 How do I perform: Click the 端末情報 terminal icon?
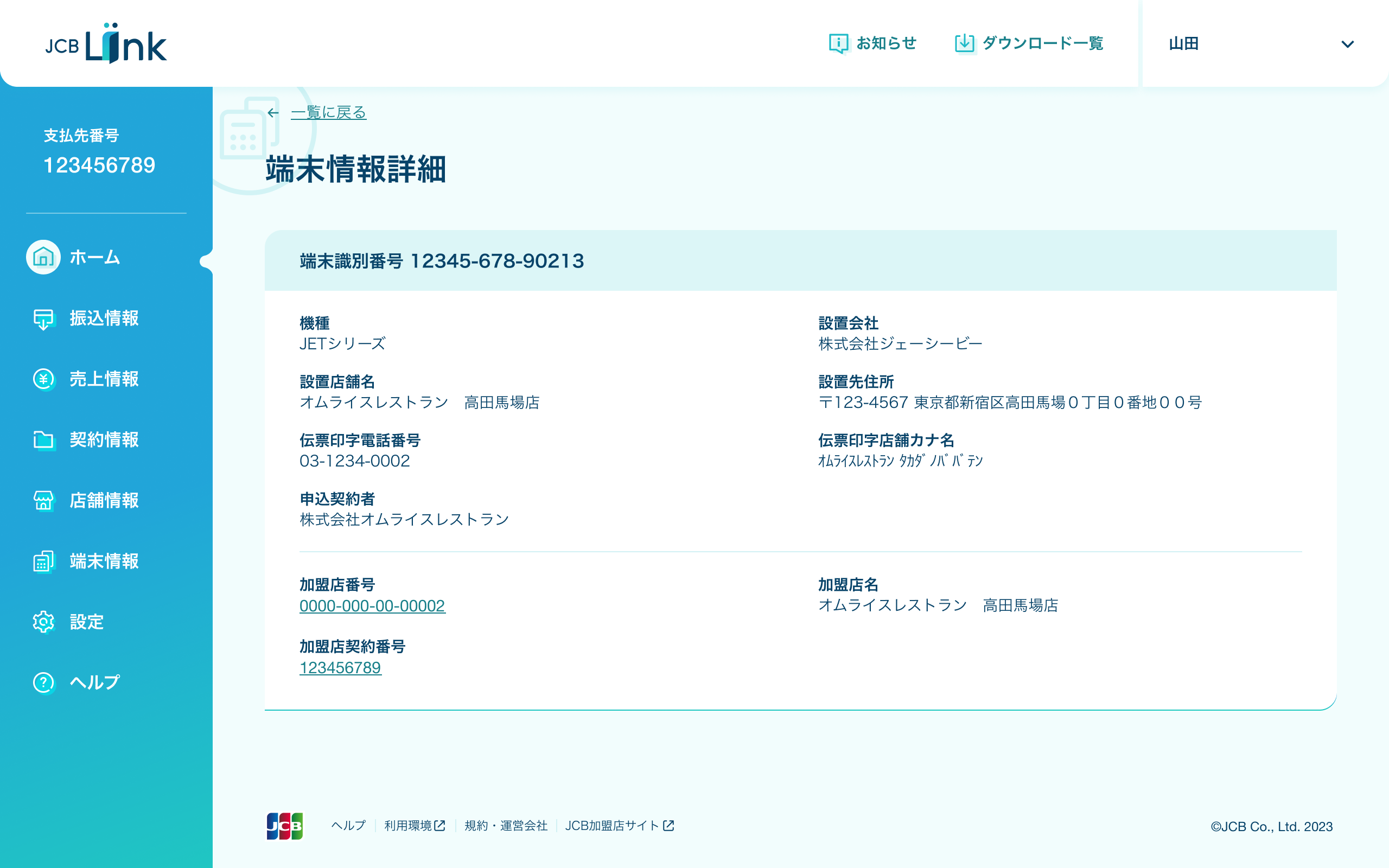pyautogui.click(x=43, y=561)
